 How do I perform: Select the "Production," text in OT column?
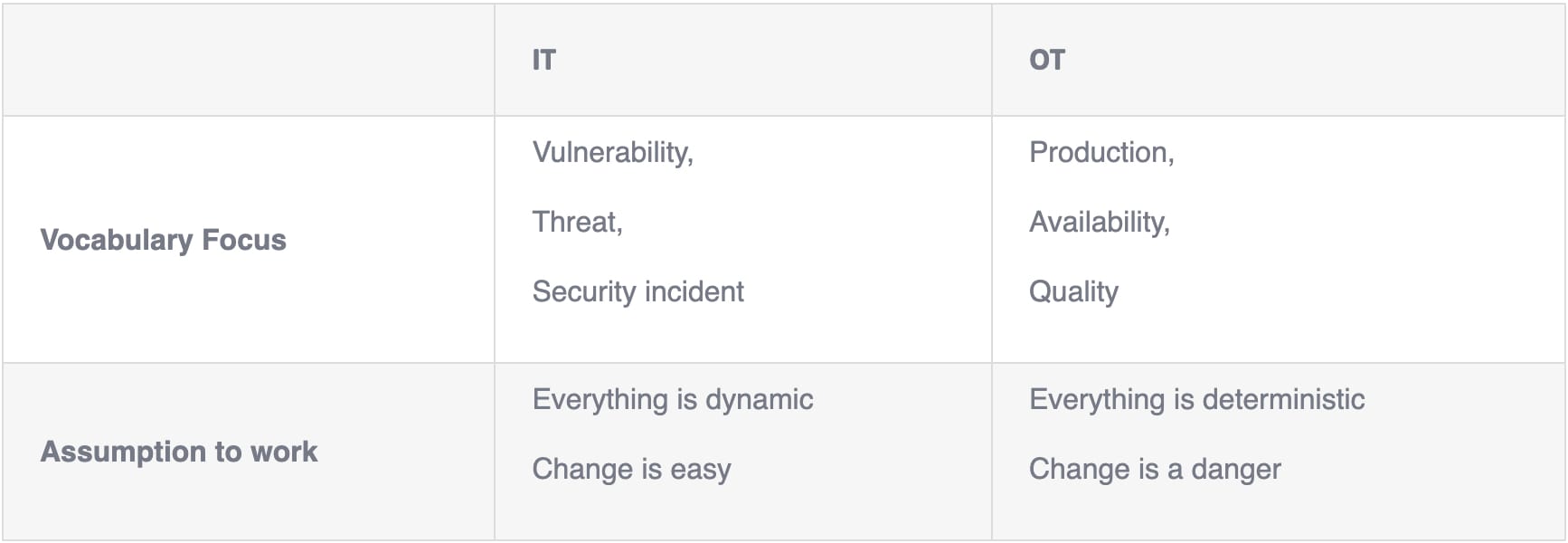tap(1101, 152)
